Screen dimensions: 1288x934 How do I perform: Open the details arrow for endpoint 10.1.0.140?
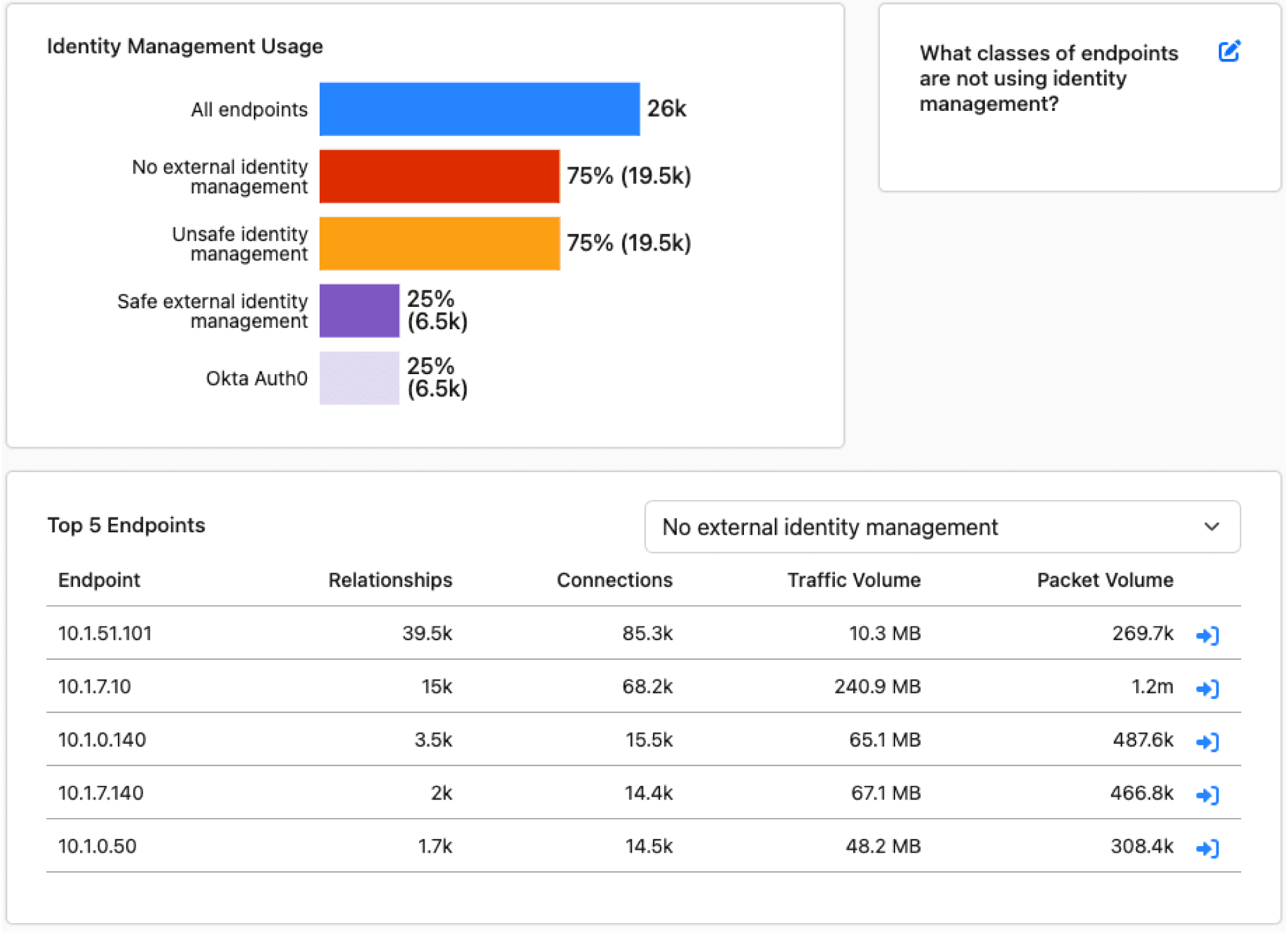pos(1207,741)
